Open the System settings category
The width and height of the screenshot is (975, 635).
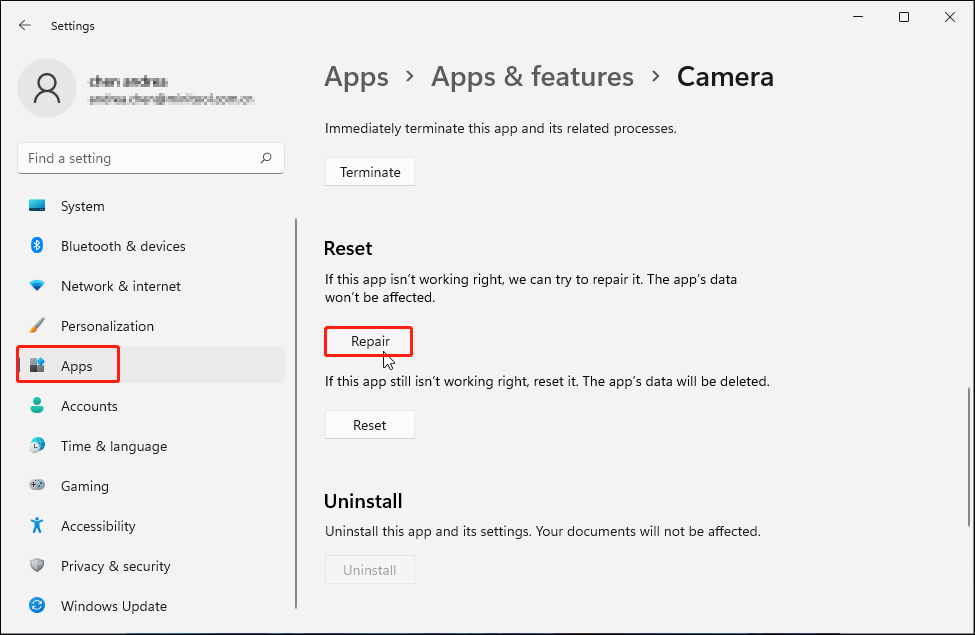point(83,206)
